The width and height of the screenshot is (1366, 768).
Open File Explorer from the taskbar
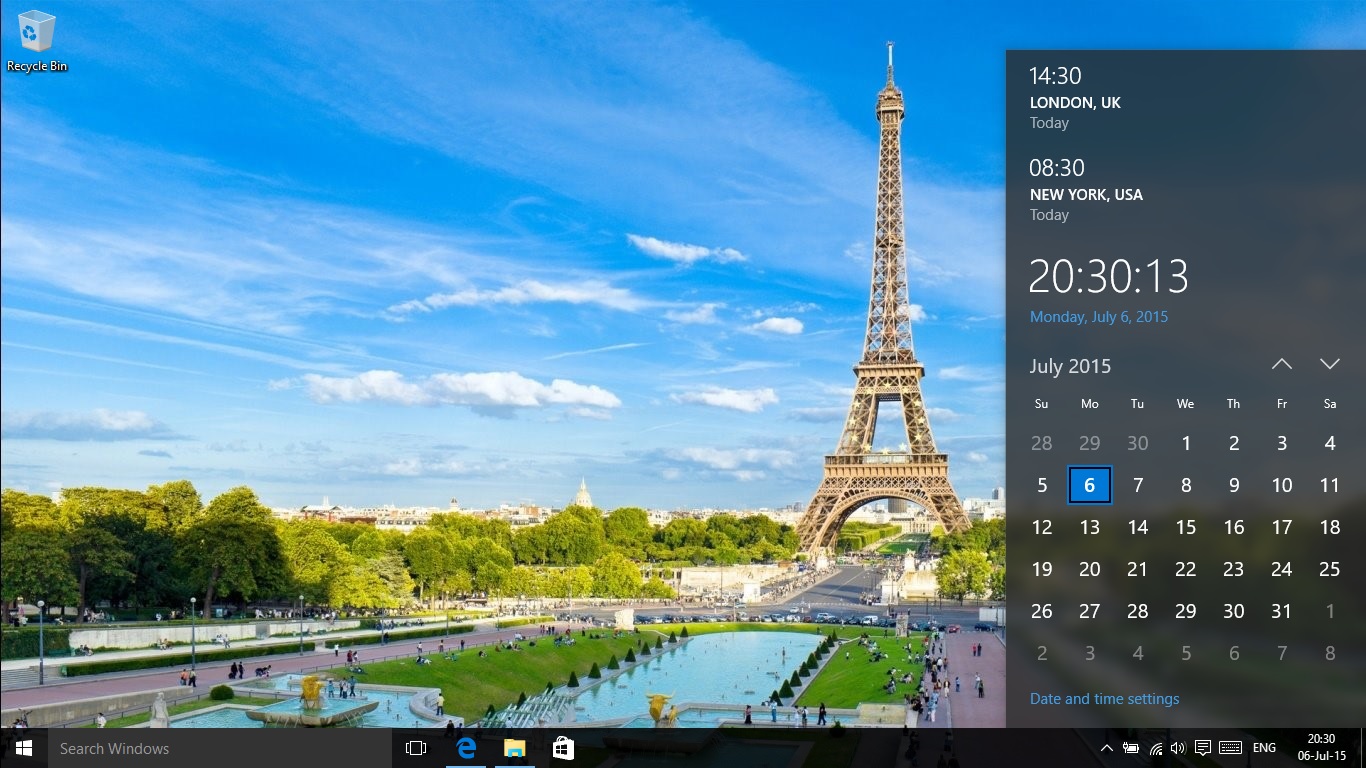(x=514, y=748)
